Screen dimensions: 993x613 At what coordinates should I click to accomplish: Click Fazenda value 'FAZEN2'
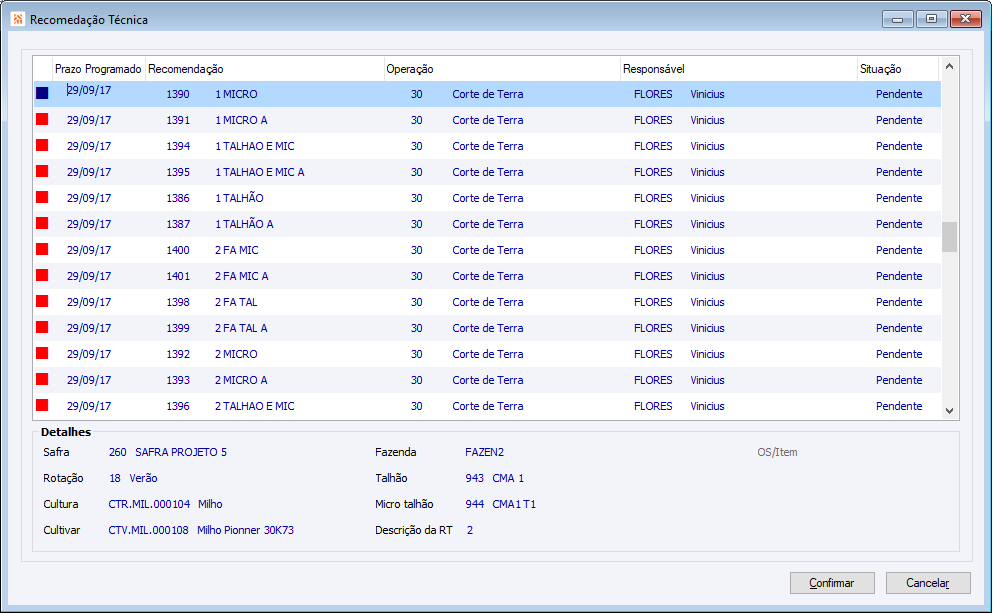point(484,452)
